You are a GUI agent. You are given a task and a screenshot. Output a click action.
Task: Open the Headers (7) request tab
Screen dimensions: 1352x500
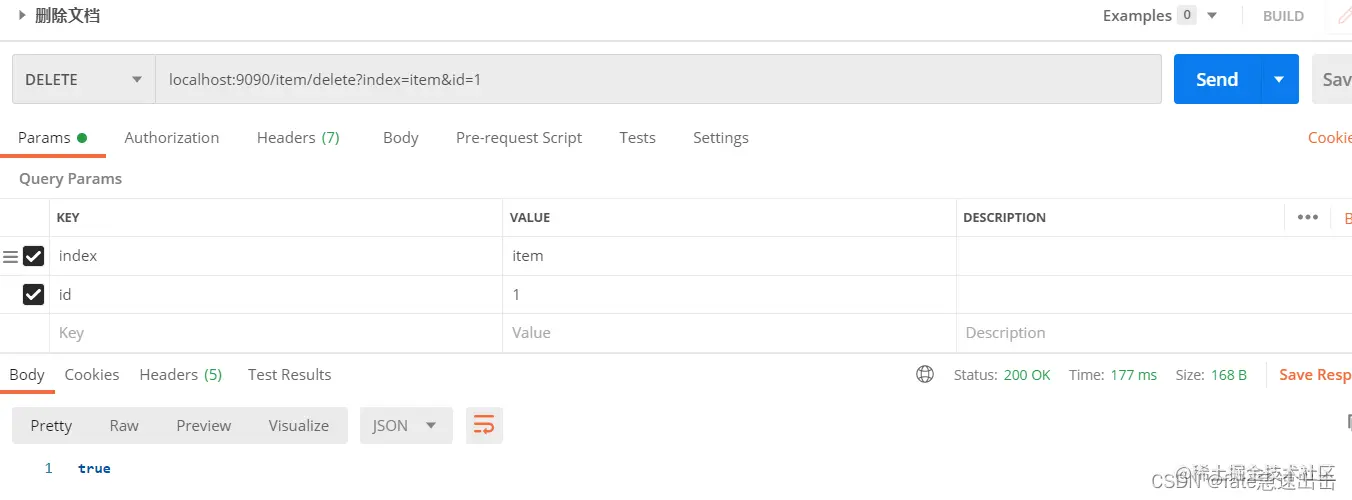[298, 138]
